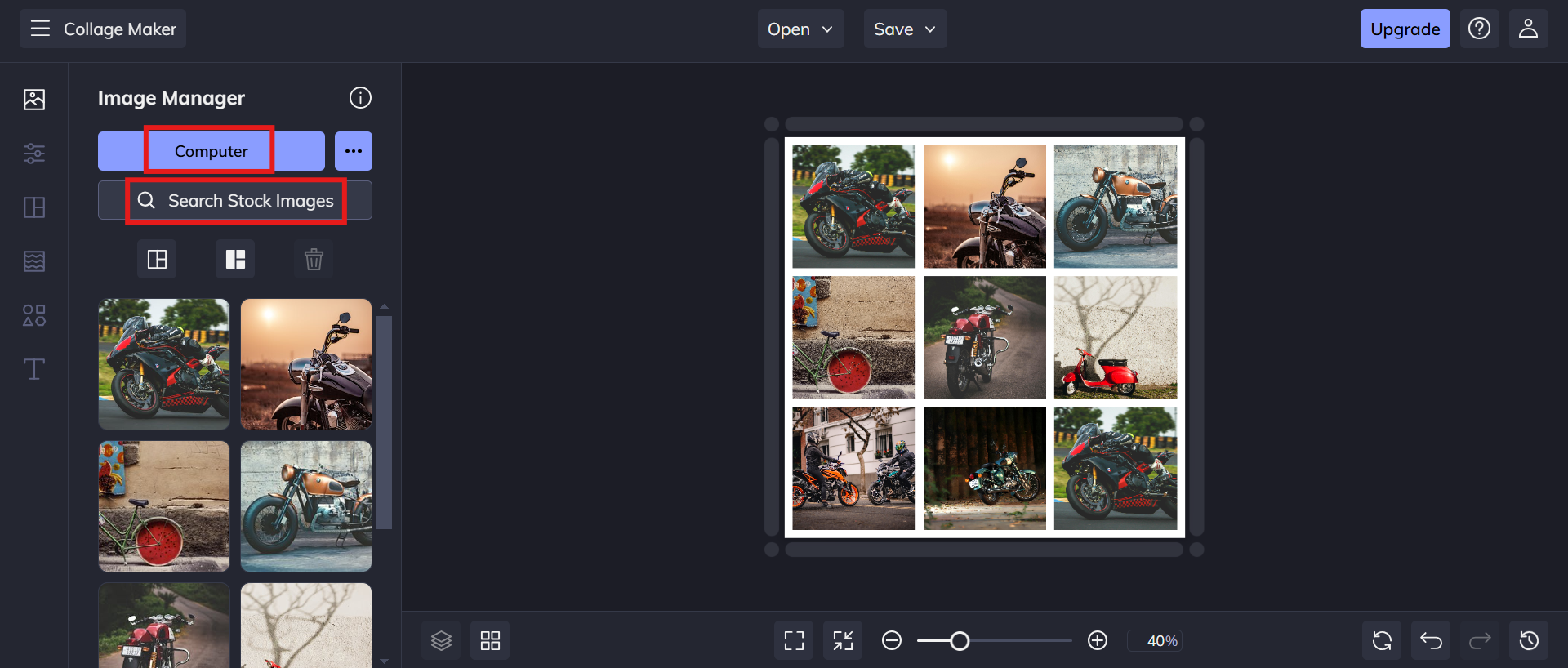The image size is (1568, 668).
Task: Select the red scooter collage cell
Action: pos(1116,337)
